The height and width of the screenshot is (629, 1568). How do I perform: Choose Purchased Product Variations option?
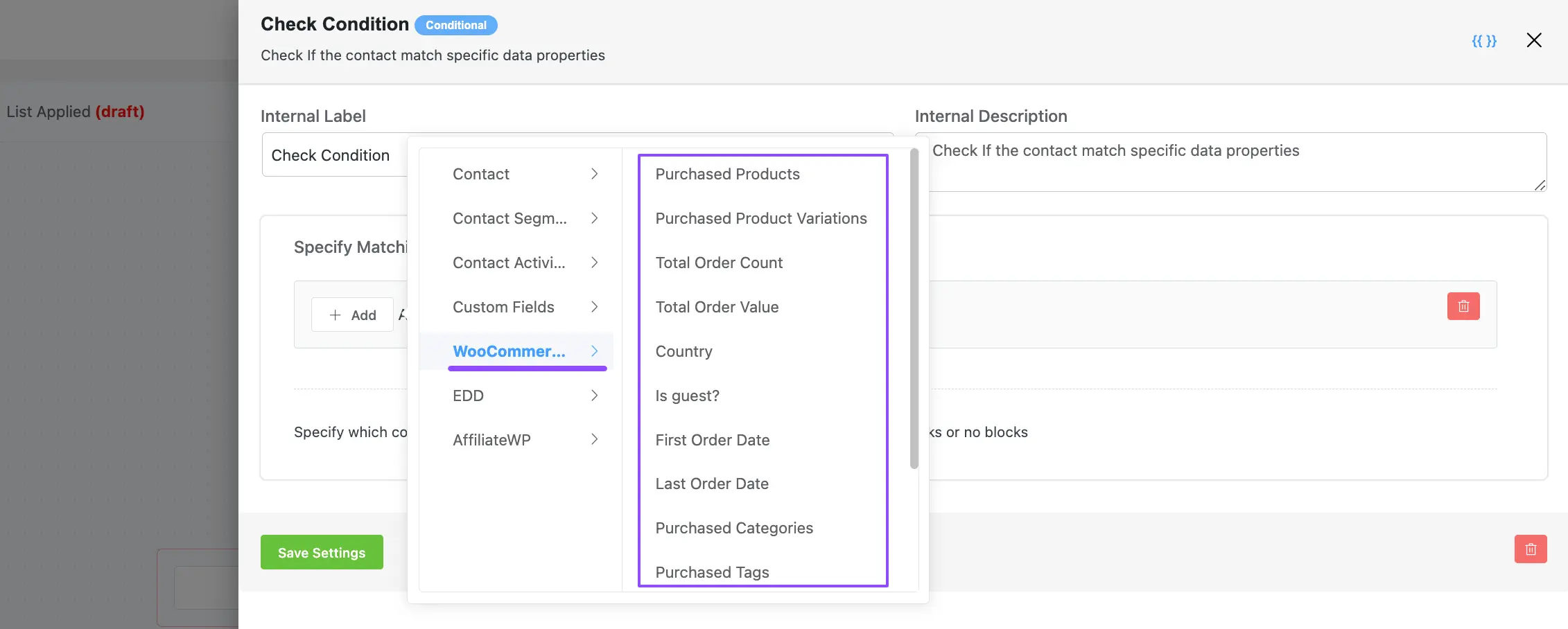point(763,218)
